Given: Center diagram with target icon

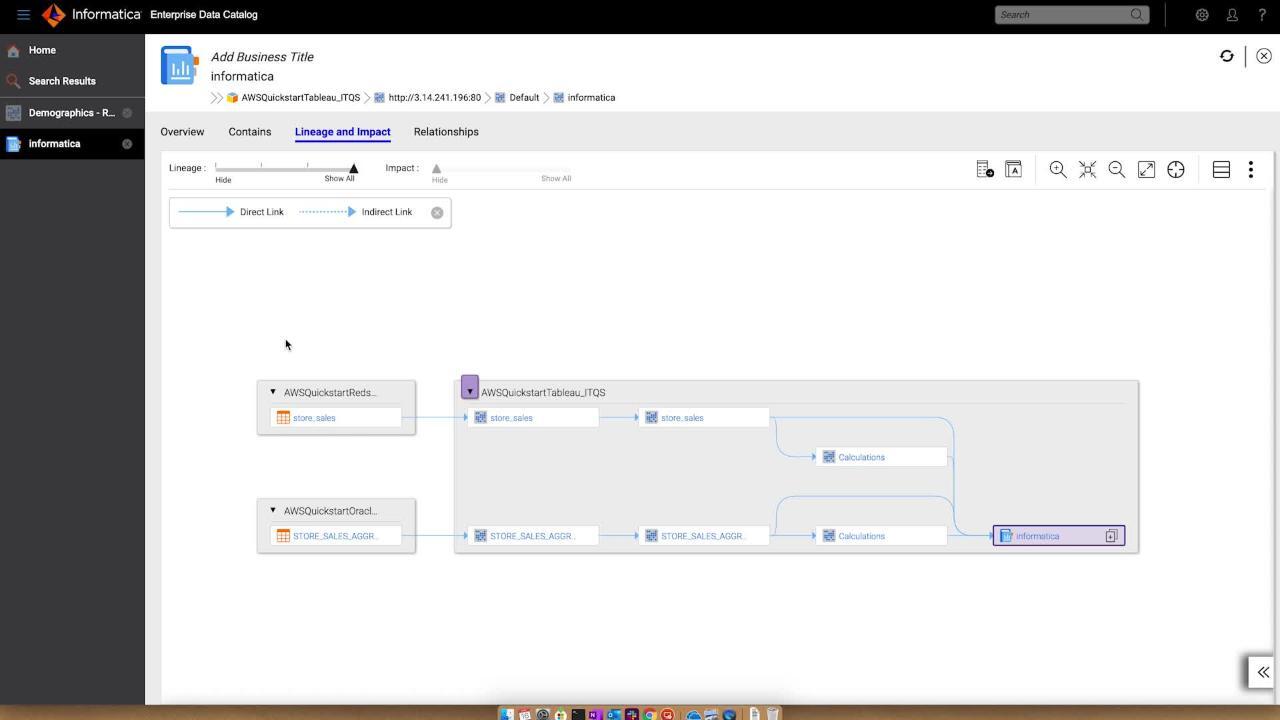Looking at the screenshot, I should click(x=1176, y=170).
